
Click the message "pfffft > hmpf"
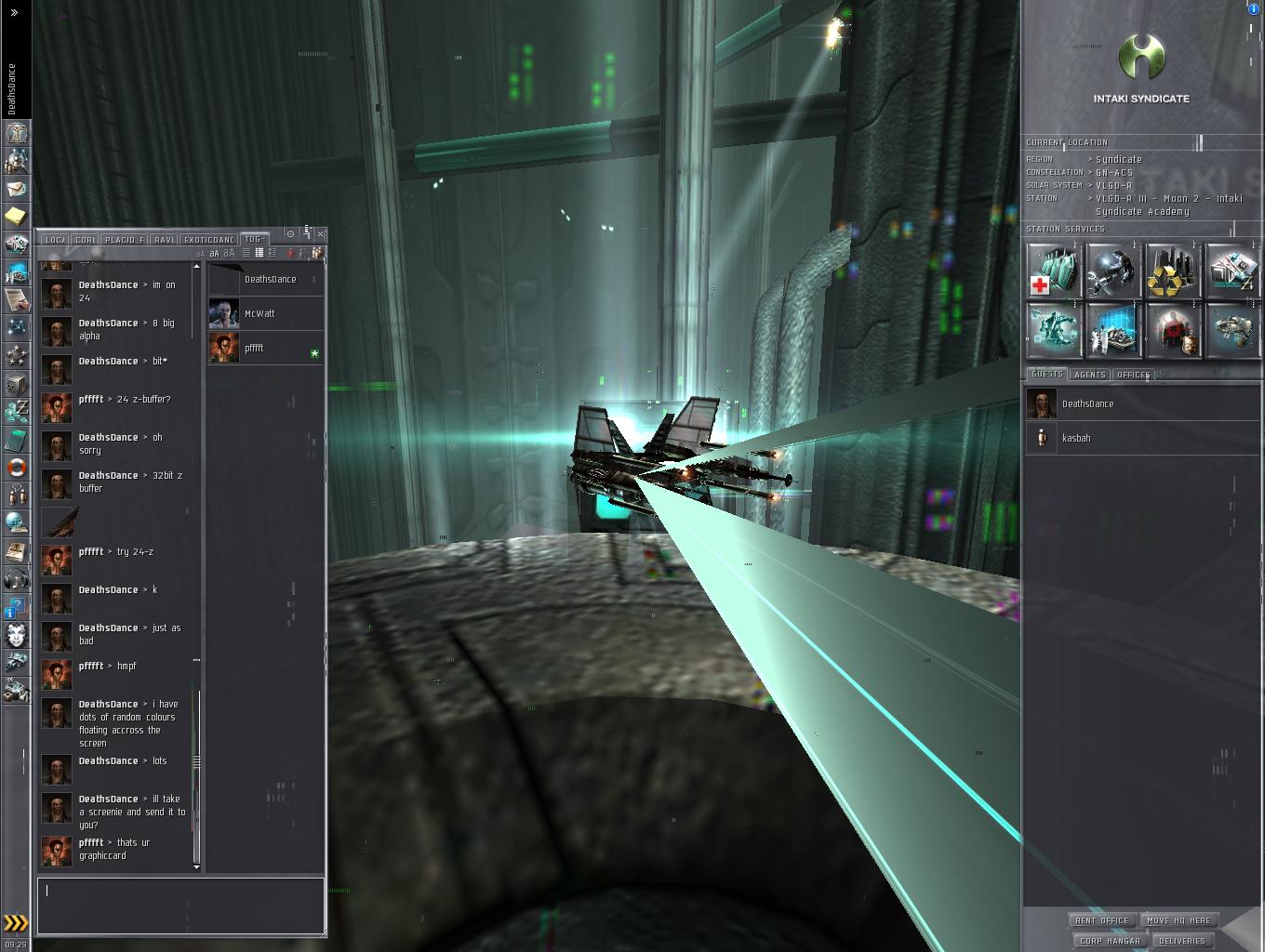click(108, 667)
